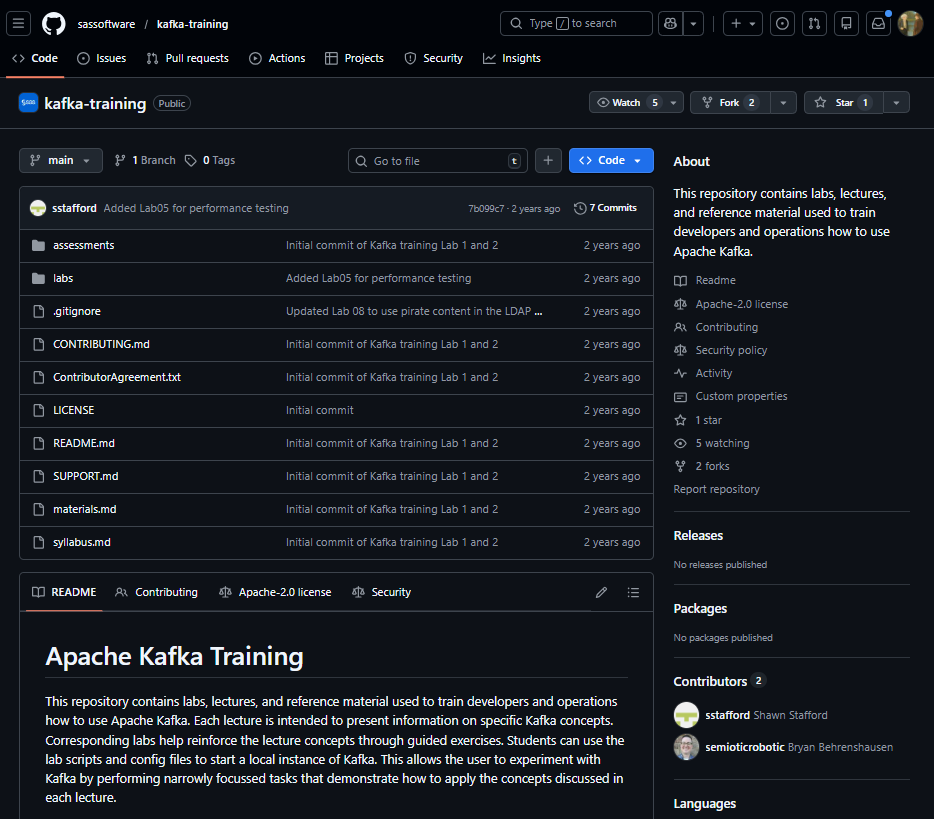Open the .gitignore file

coord(77,311)
